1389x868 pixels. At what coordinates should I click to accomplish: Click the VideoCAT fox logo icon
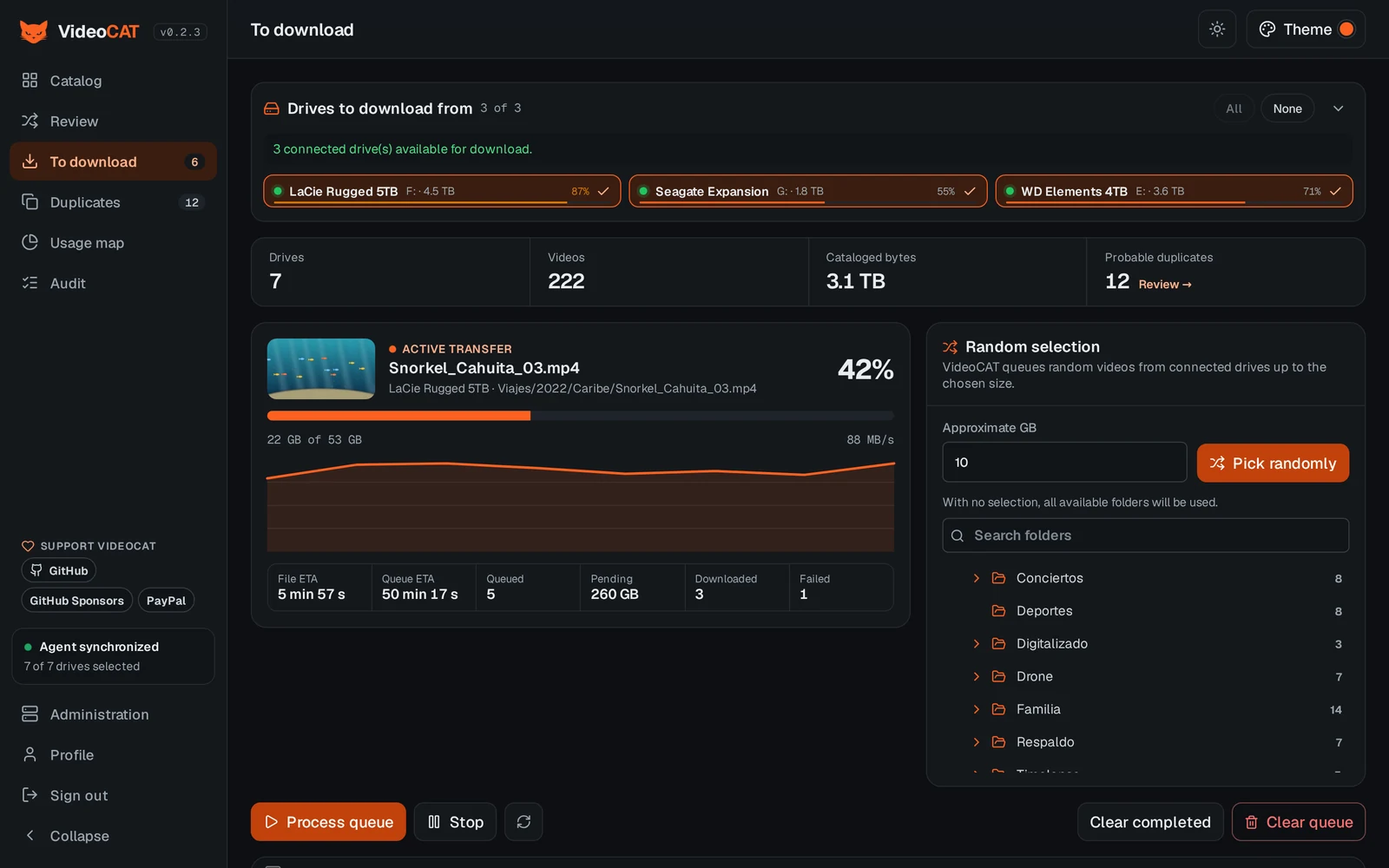(34, 31)
